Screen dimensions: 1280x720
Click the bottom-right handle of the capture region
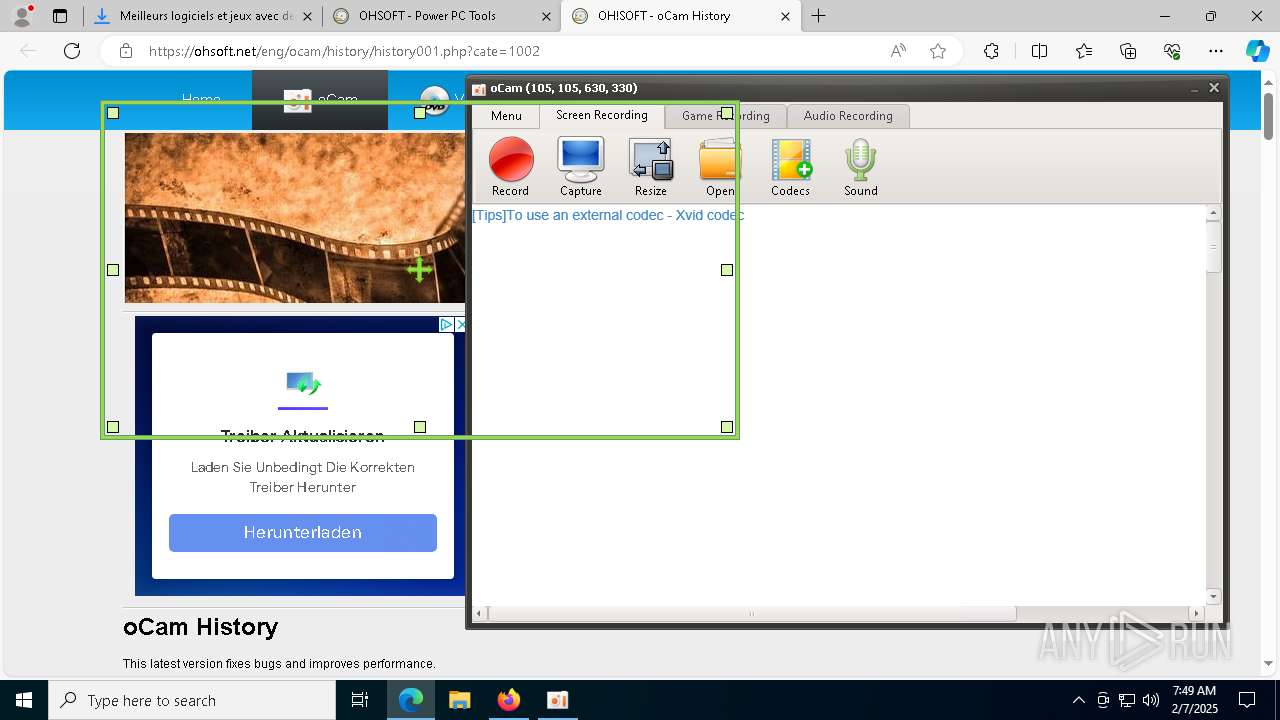727,427
